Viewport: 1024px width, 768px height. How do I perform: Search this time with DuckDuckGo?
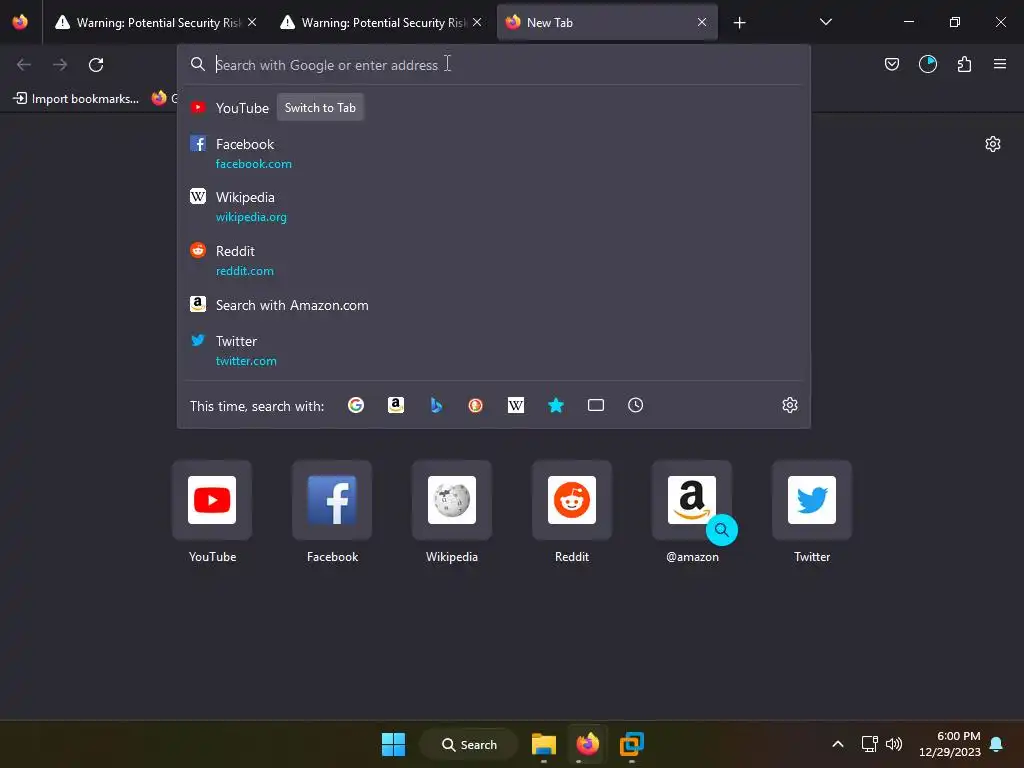coord(475,406)
